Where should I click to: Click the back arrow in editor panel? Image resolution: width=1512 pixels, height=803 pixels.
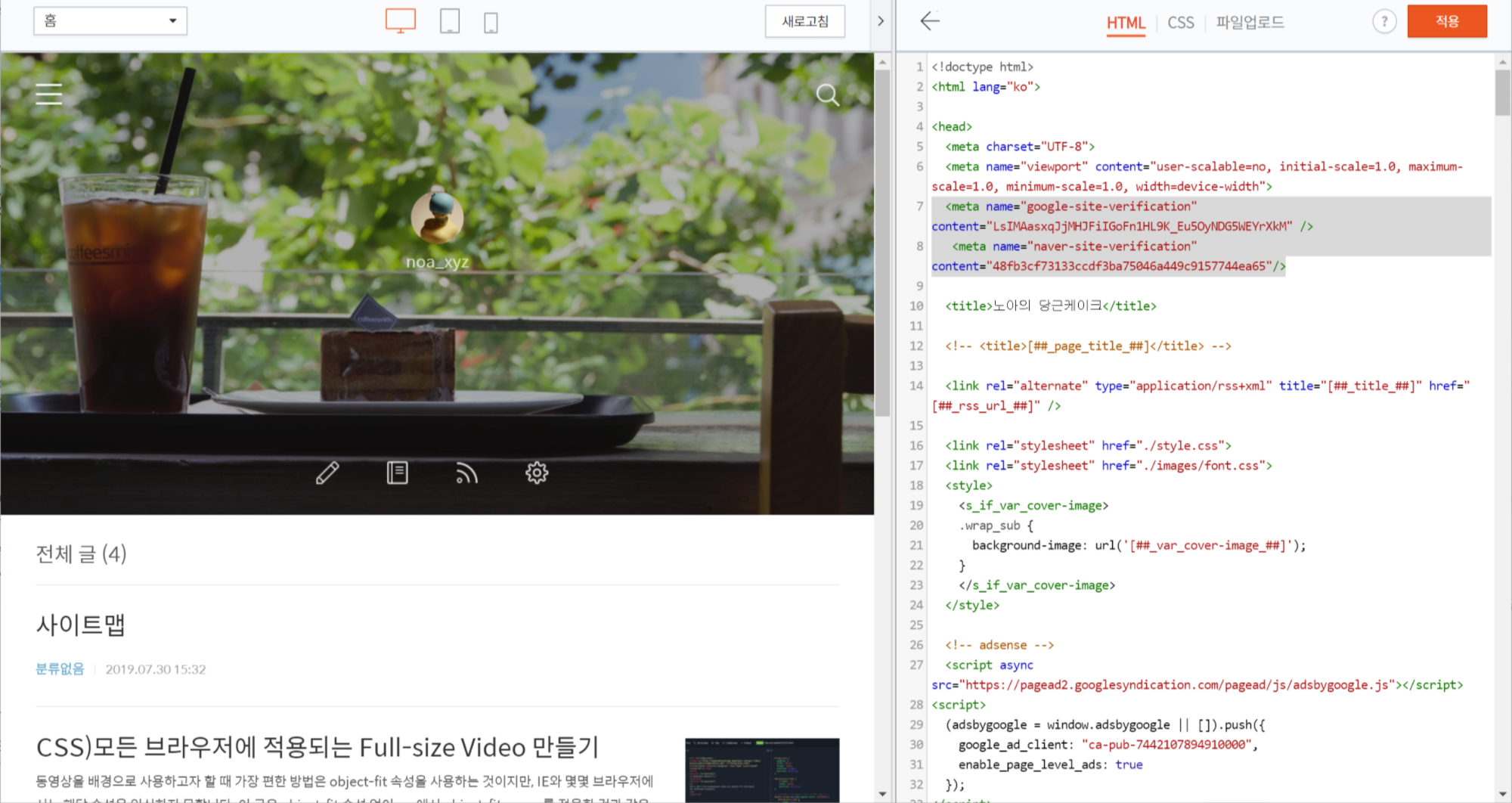point(930,21)
